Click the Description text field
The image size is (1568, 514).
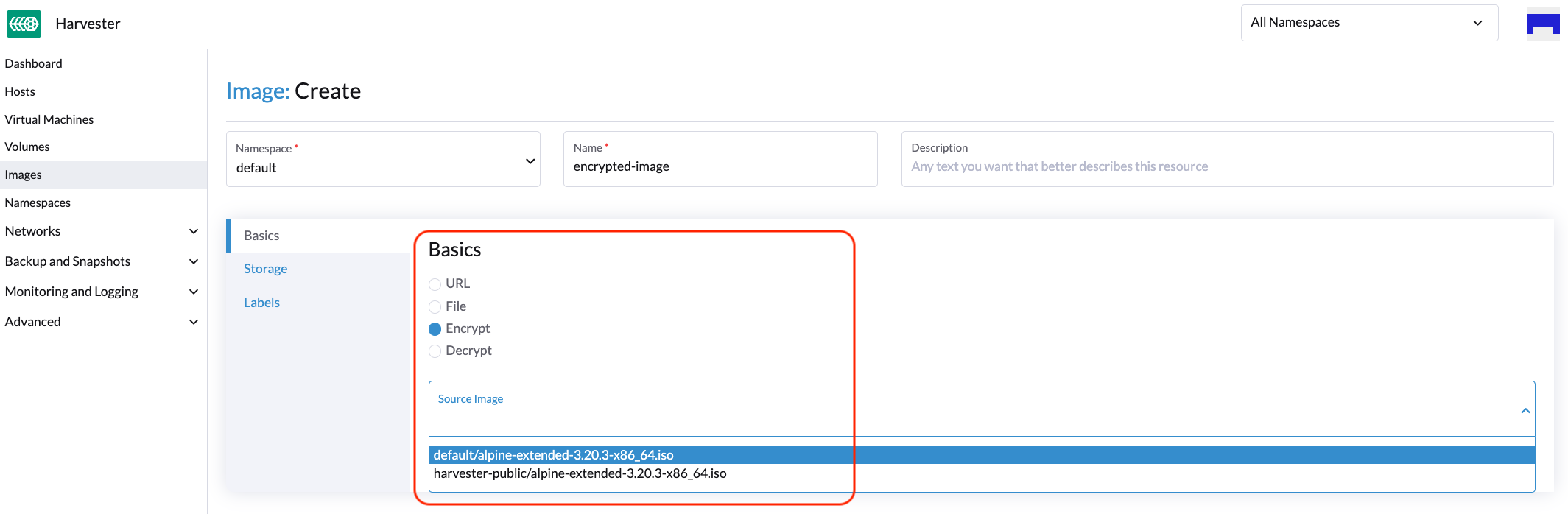click(x=1226, y=166)
